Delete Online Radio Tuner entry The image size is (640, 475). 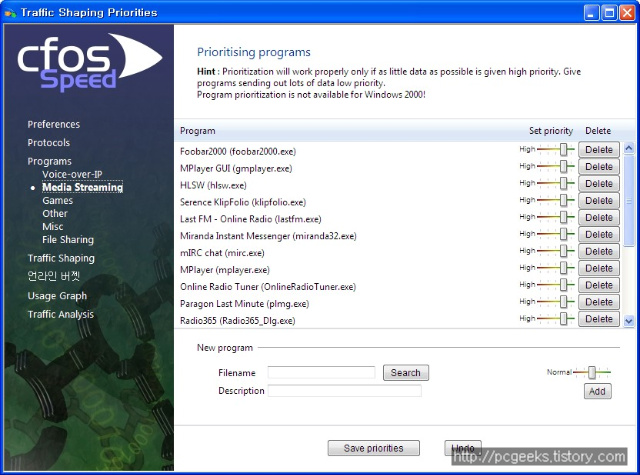point(599,285)
